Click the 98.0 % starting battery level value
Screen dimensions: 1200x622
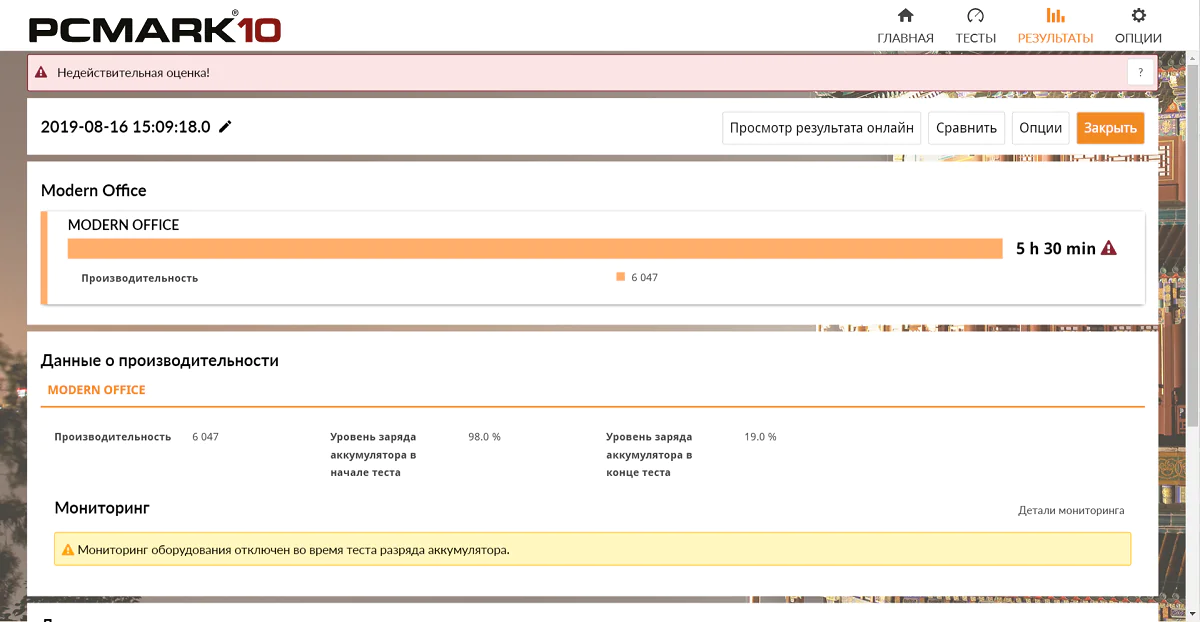[484, 437]
